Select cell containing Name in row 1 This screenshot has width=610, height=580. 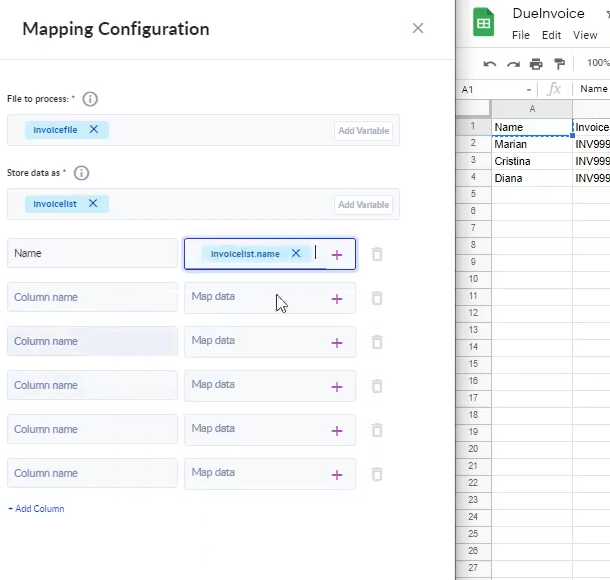pos(532,127)
